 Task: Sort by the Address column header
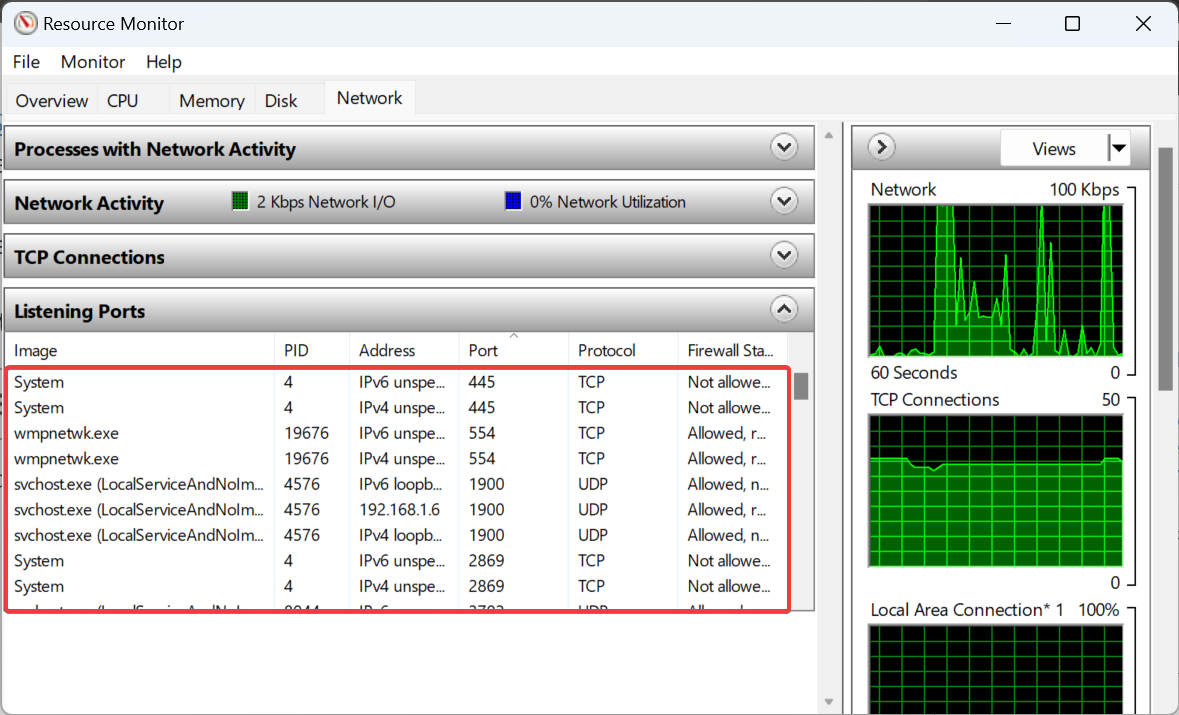405,350
